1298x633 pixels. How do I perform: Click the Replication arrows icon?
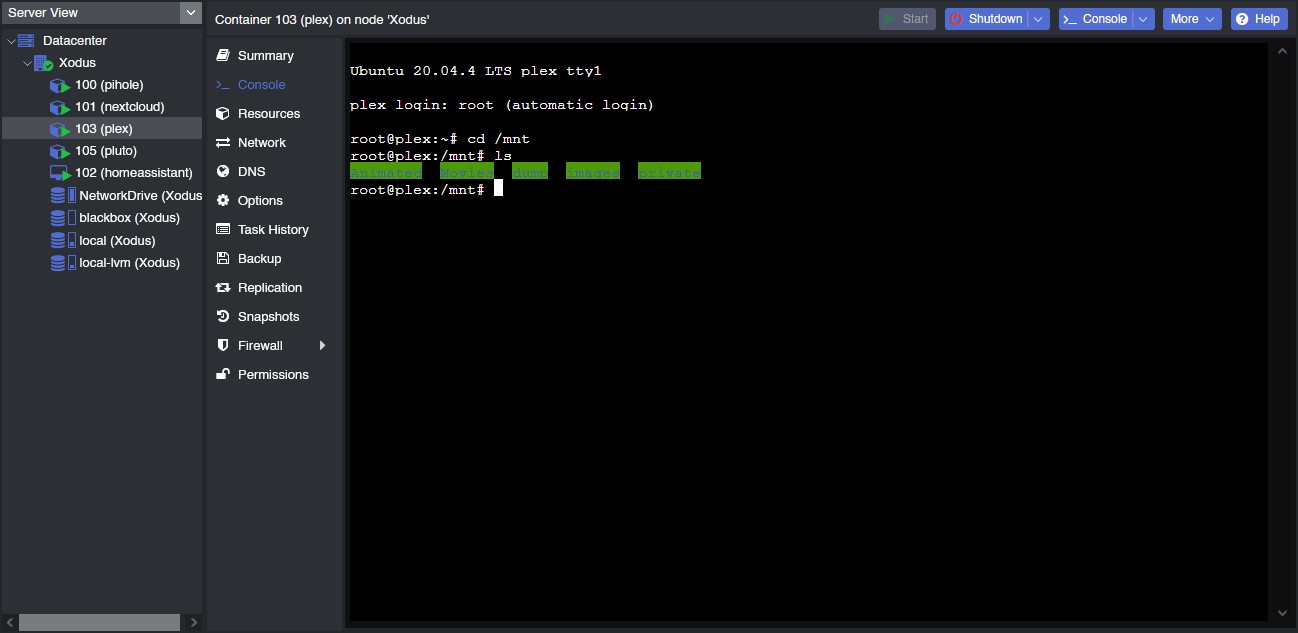222,287
